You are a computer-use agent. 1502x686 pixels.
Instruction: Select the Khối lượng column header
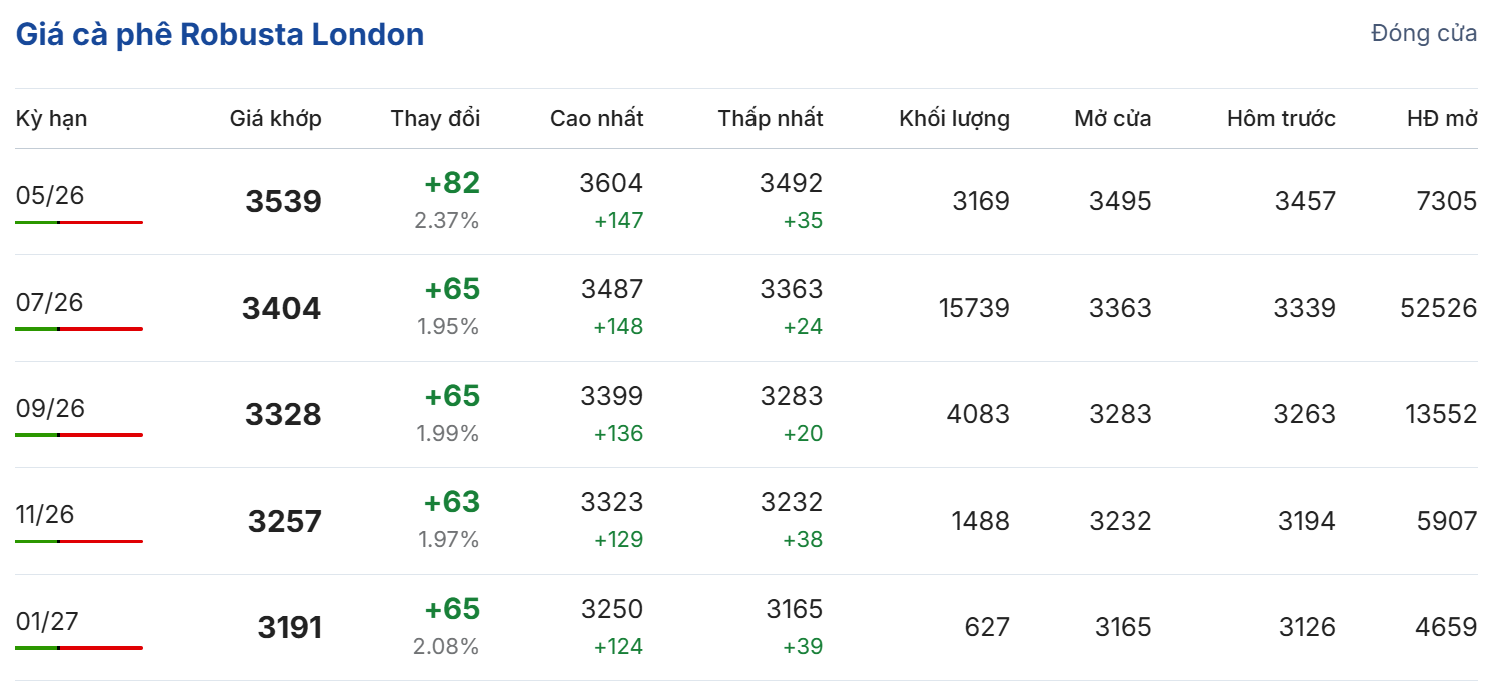(x=954, y=119)
